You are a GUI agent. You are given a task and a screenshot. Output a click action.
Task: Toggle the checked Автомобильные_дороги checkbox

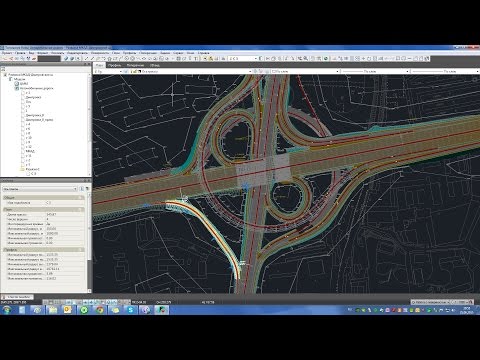click(17, 88)
